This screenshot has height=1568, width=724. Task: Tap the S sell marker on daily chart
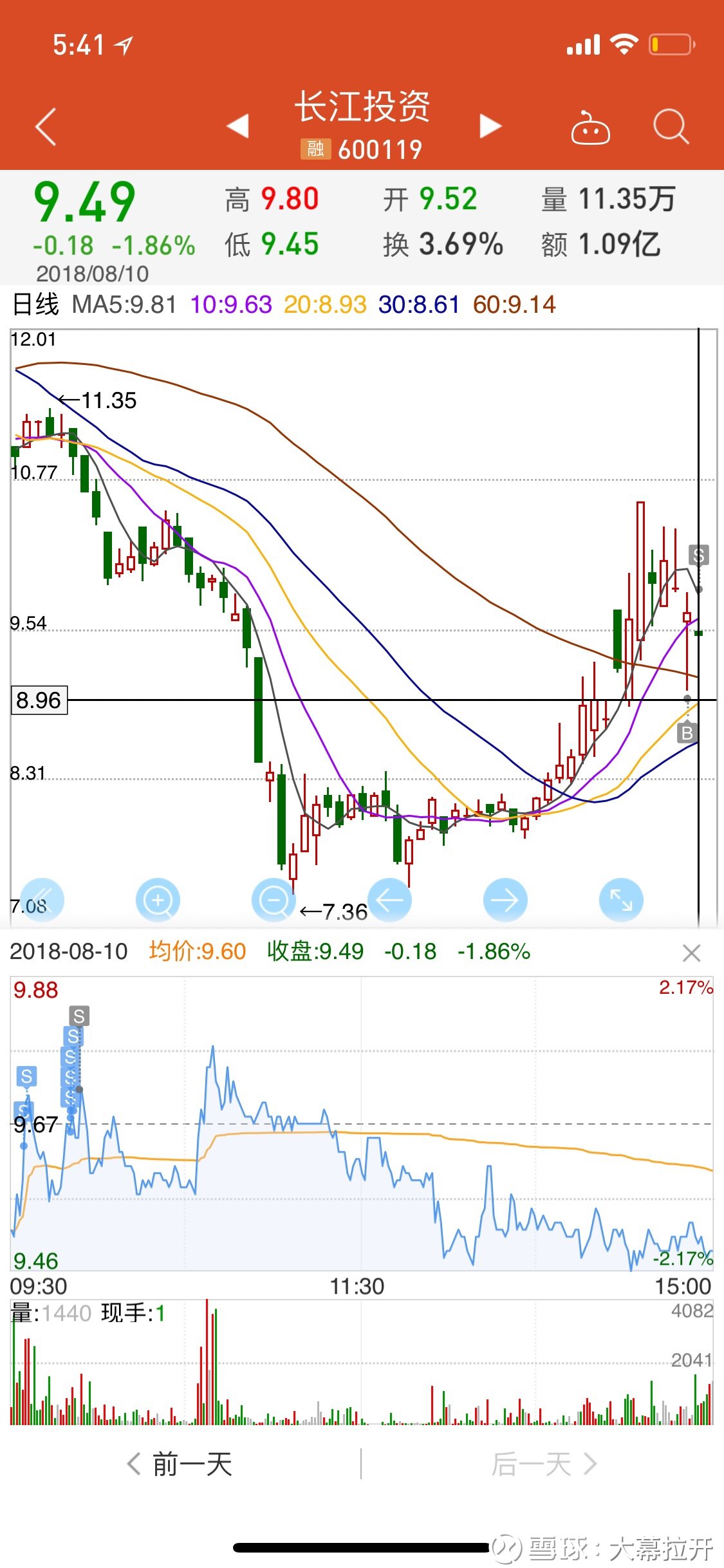pyautogui.click(x=699, y=555)
